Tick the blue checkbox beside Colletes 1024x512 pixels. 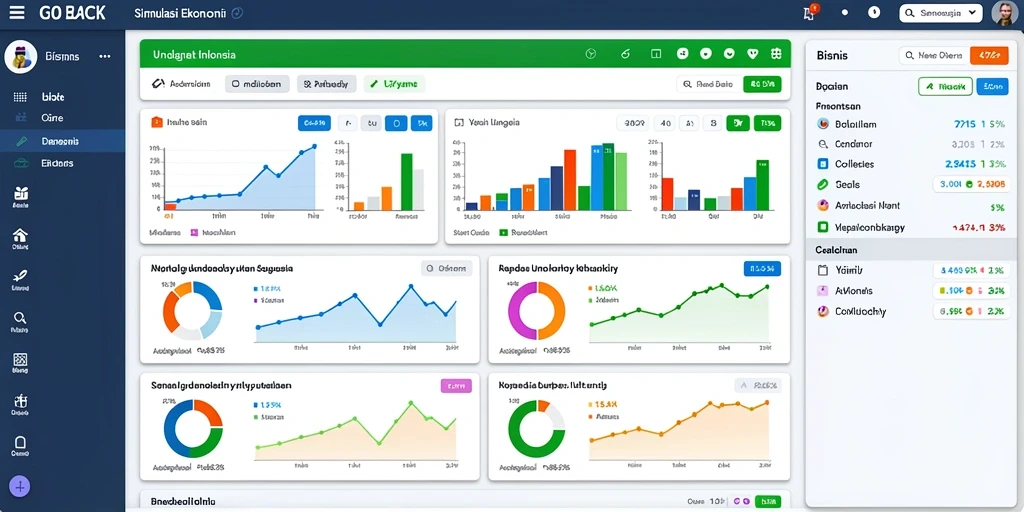click(x=823, y=164)
